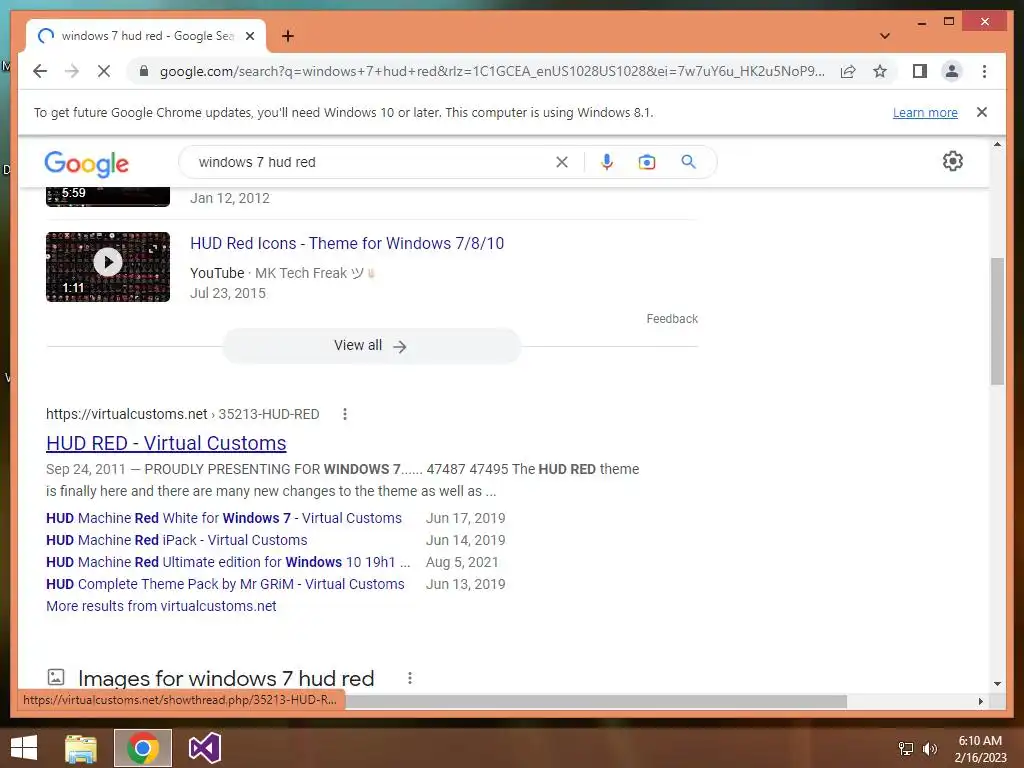Open the taskbar clock and date
1024x768 pixels.
(980, 749)
